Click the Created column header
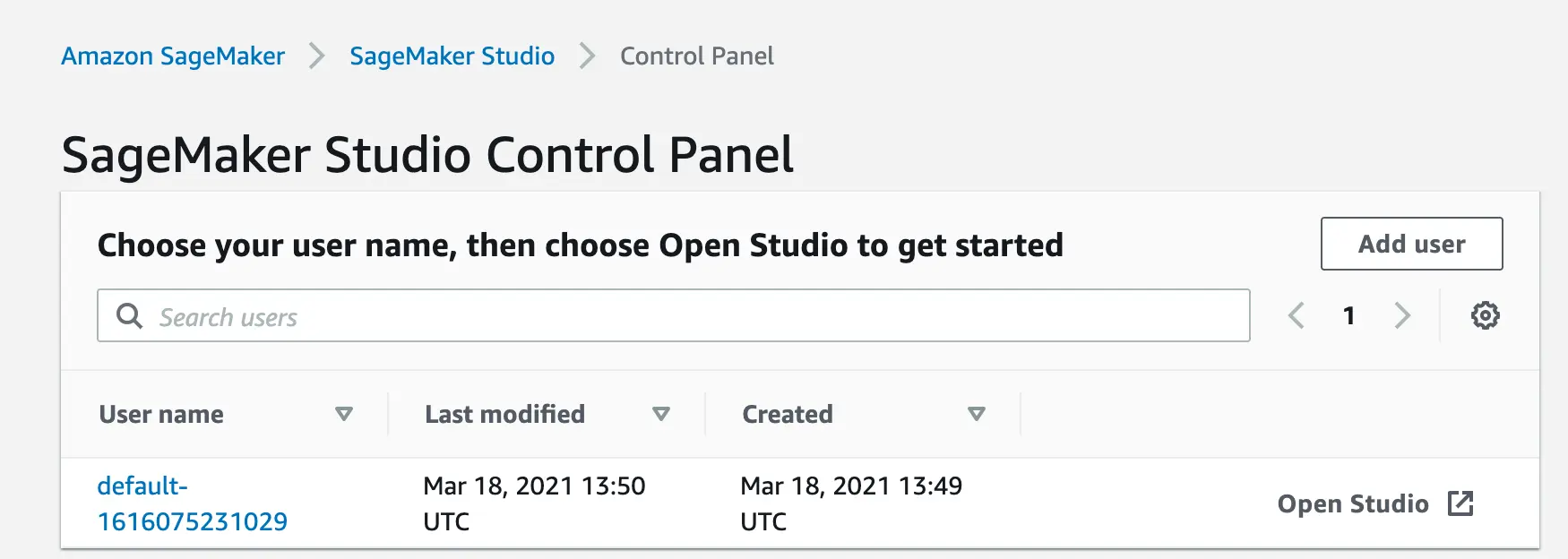This screenshot has width=1568, height=559. (x=786, y=414)
